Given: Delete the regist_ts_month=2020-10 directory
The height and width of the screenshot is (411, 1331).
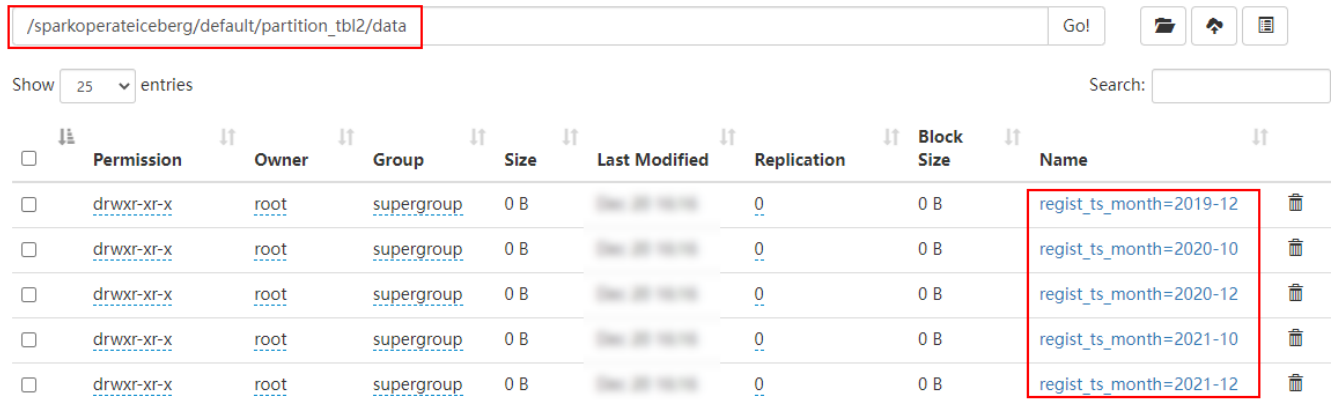Looking at the screenshot, I should click(1295, 249).
